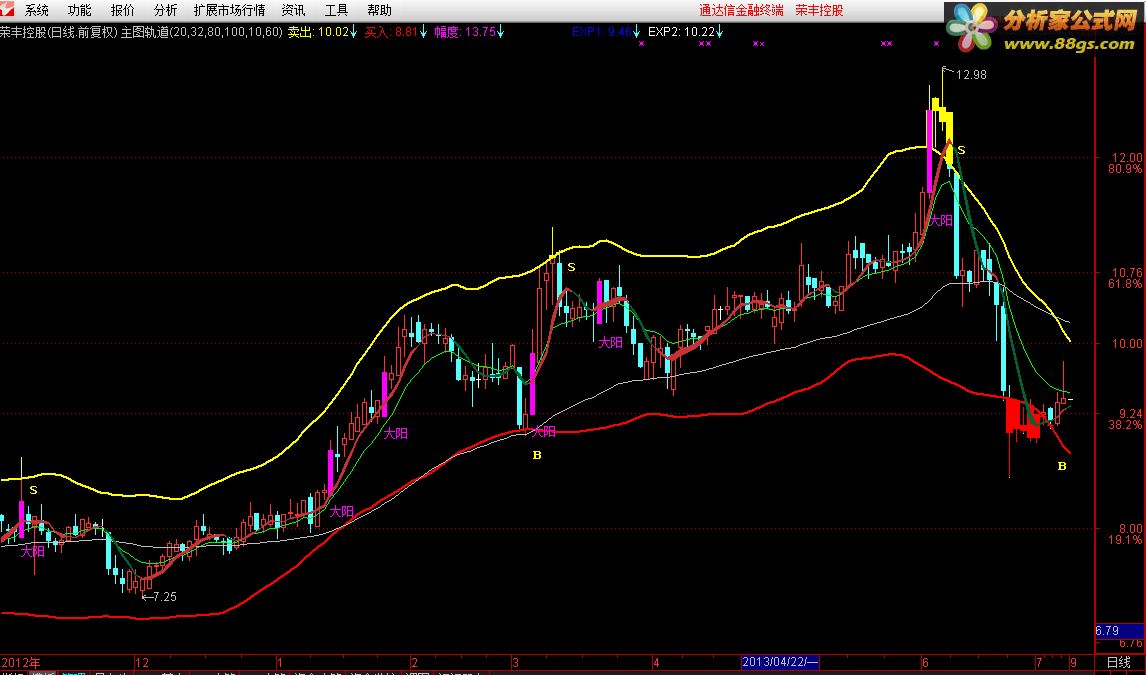Open the 分析 menu
The width and height of the screenshot is (1146, 675).
pyautogui.click(x=166, y=10)
